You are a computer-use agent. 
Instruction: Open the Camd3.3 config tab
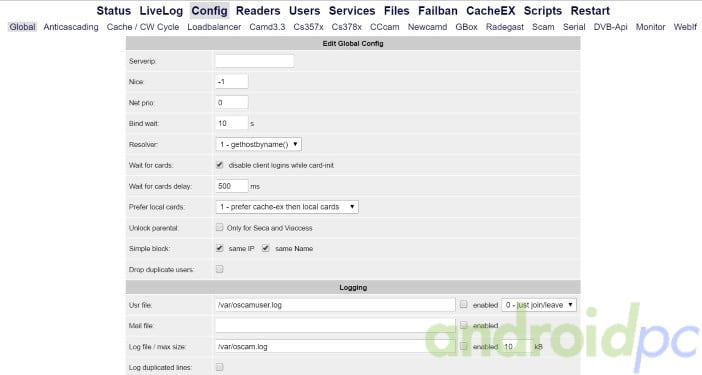click(x=267, y=27)
